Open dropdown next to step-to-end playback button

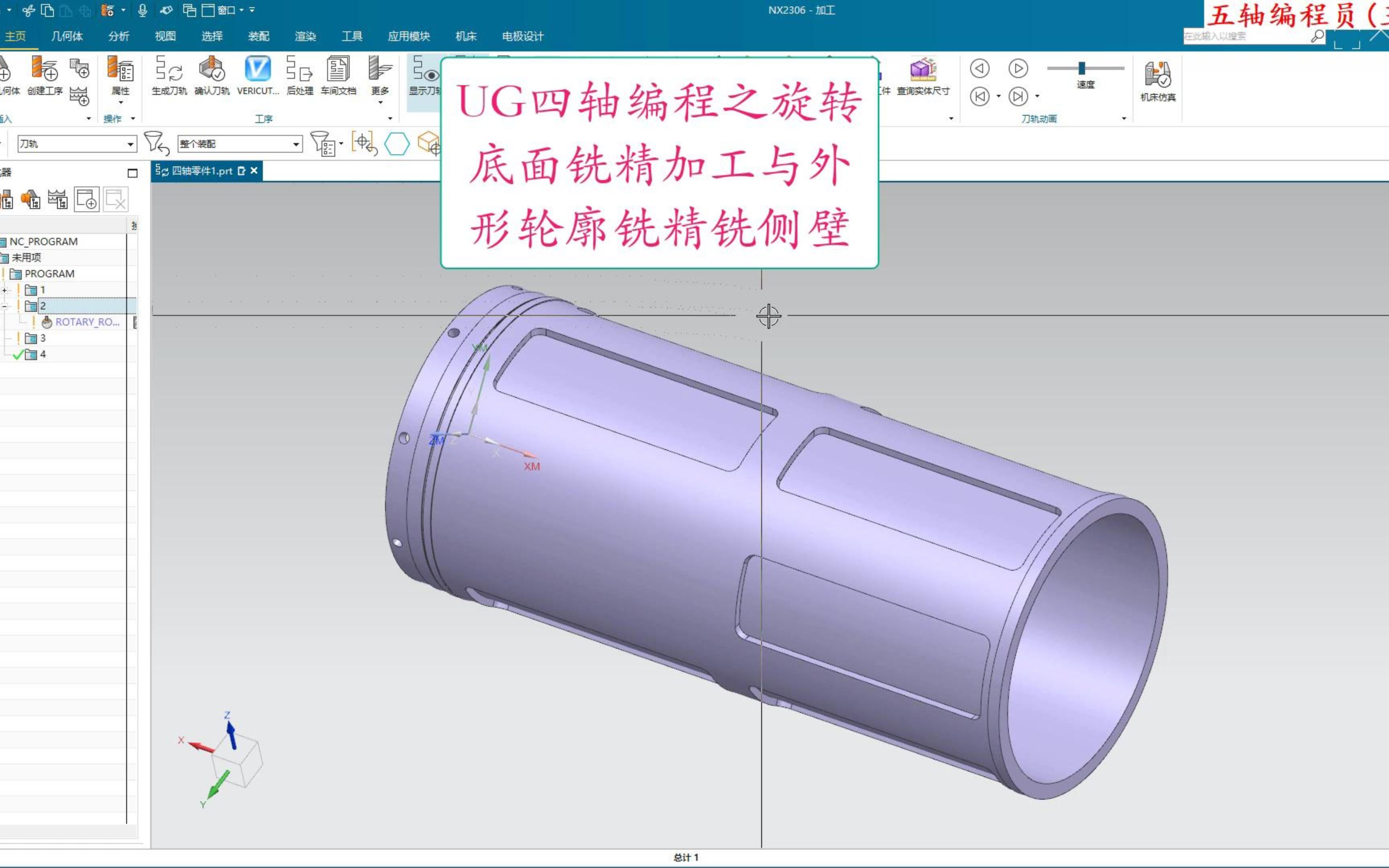1037,96
